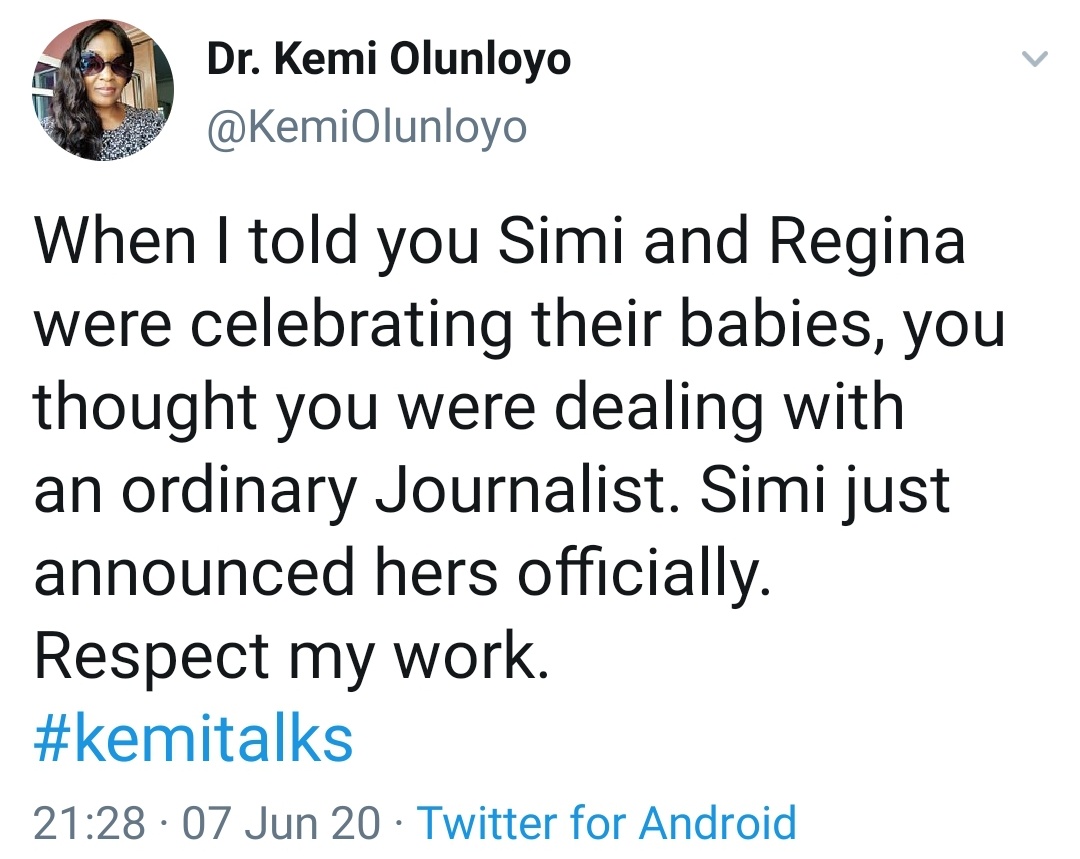Open Dr. Kemi Olunloyo's profile picture
1080x859 pixels.
pos(104,91)
